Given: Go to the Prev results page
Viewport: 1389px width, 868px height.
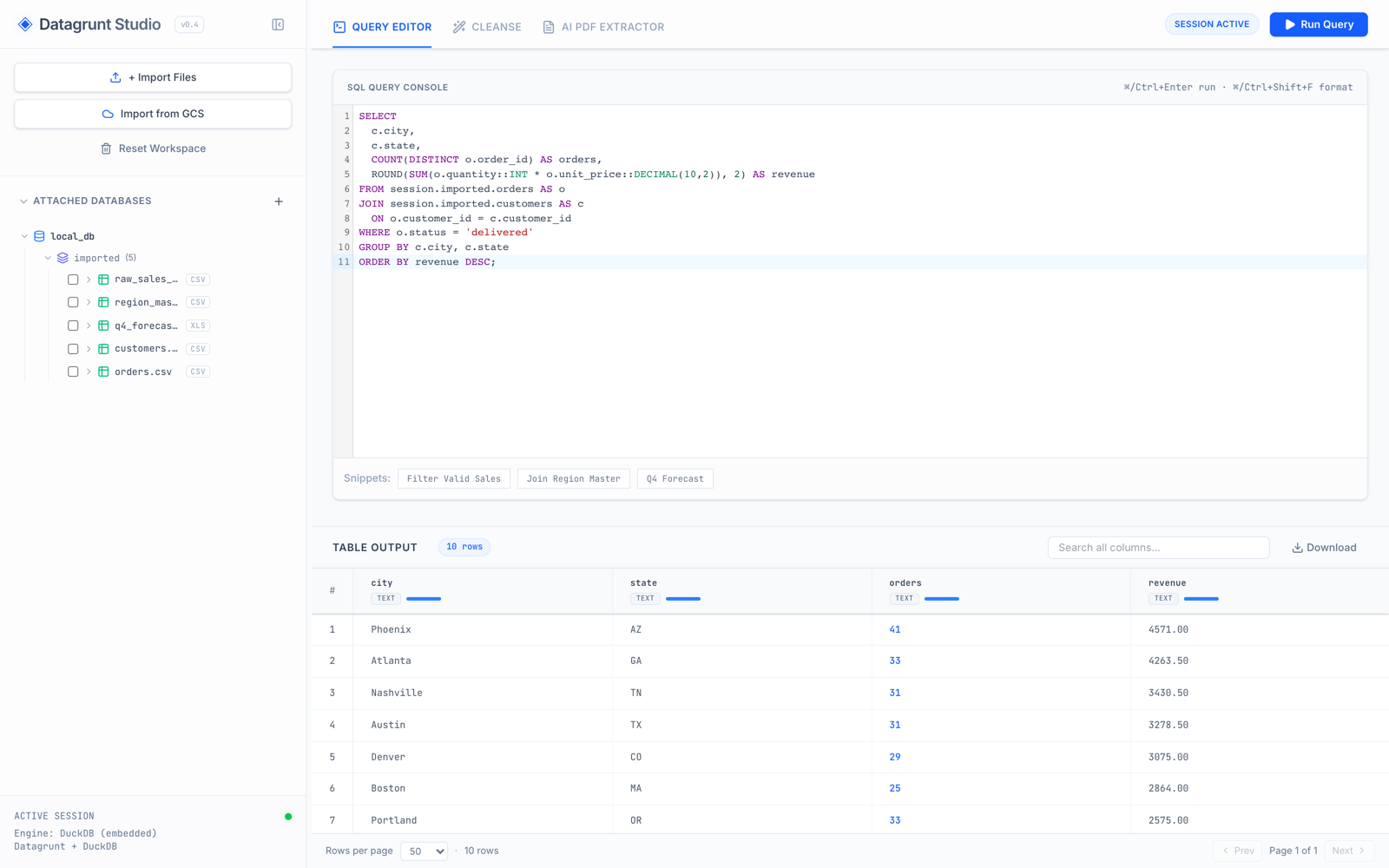Looking at the screenshot, I should [x=1238, y=851].
